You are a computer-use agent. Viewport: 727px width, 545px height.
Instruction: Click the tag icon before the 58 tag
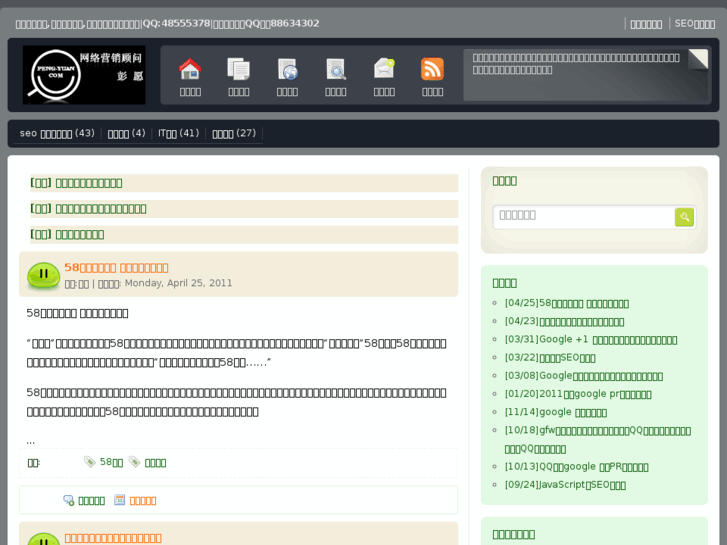click(x=89, y=462)
